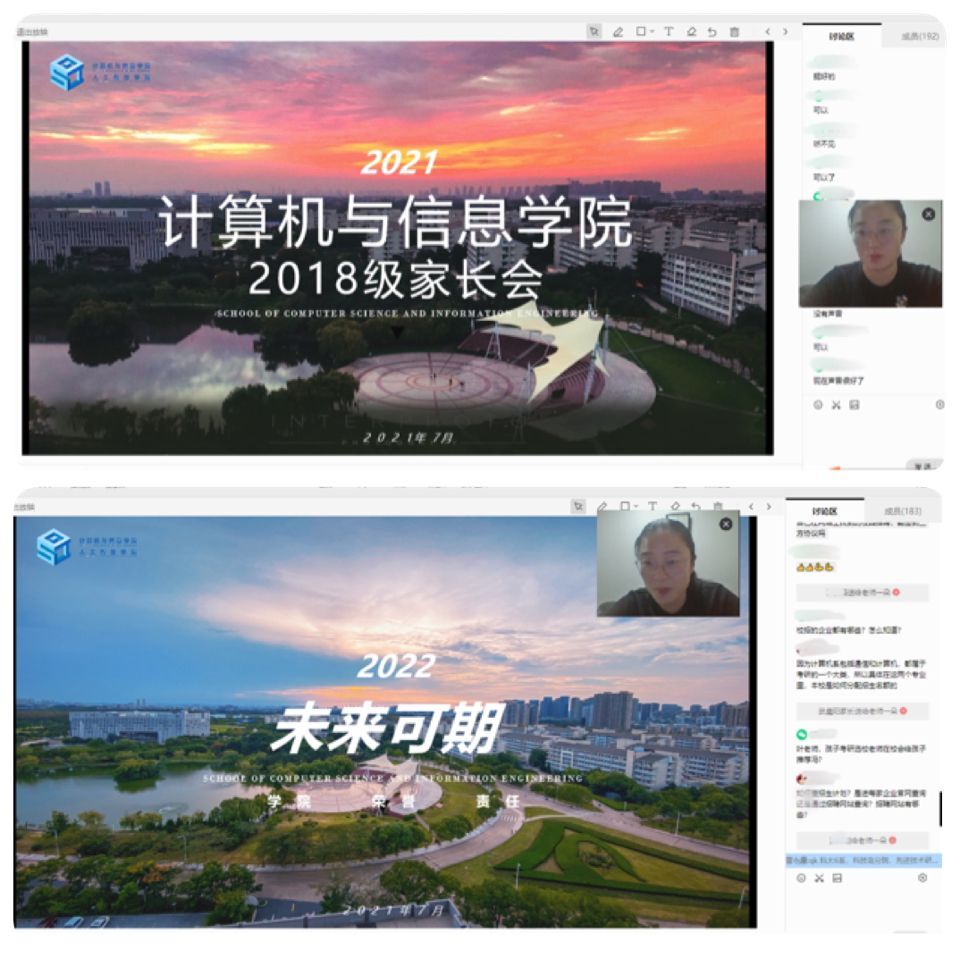The height and width of the screenshot is (960, 960).
Task: Open the 讨论区 tab beside 成员(192)
Action: [x=841, y=36]
